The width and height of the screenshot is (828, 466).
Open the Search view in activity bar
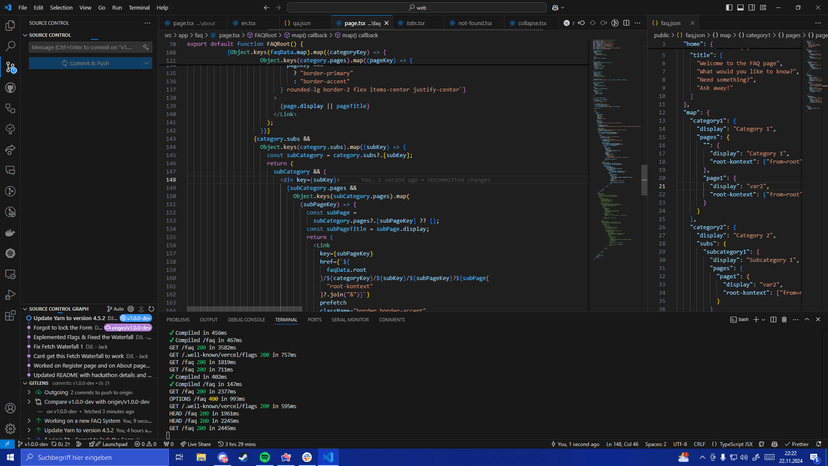tap(10, 46)
